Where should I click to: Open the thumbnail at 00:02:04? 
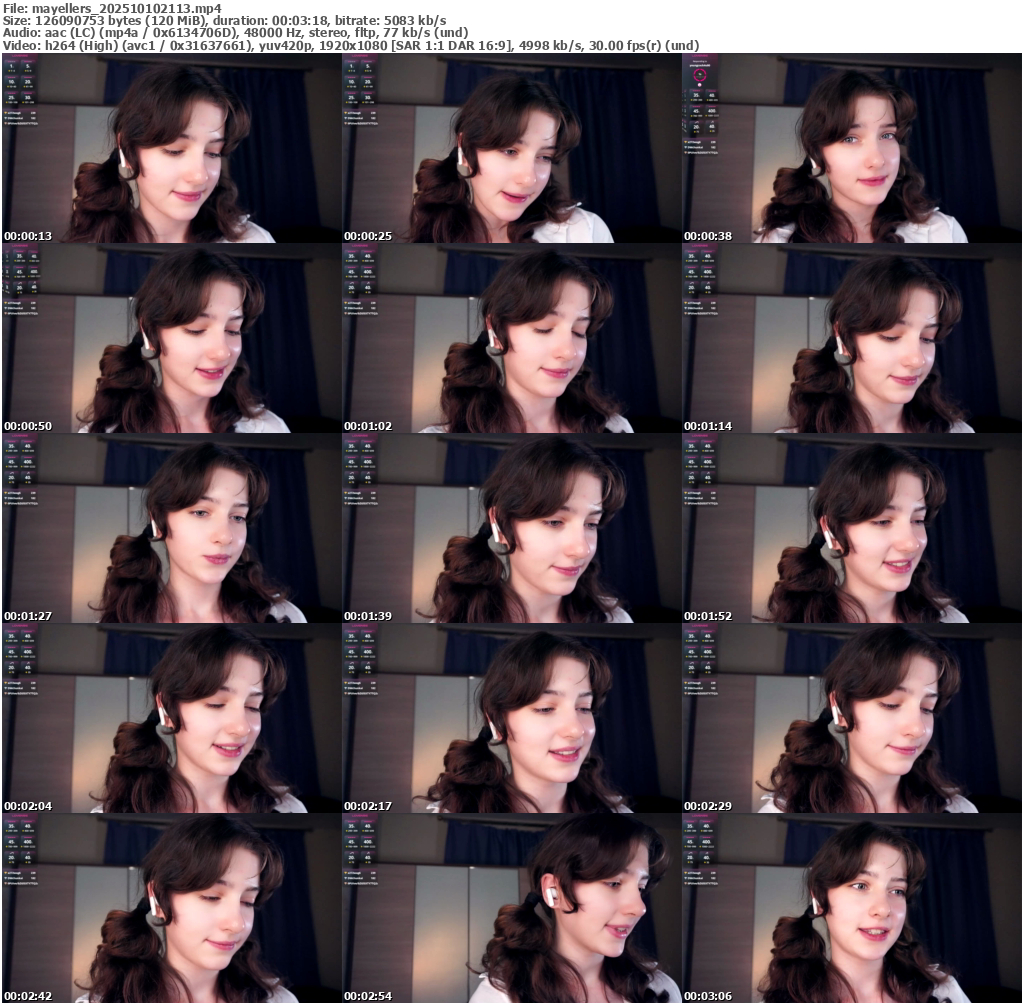171,718
